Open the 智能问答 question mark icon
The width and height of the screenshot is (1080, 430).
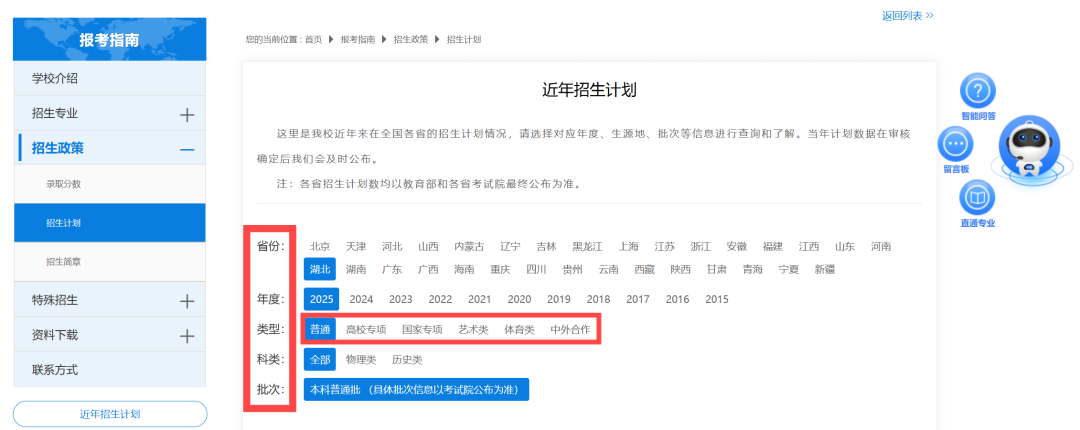pyautogui.click(x=977, y=91)
